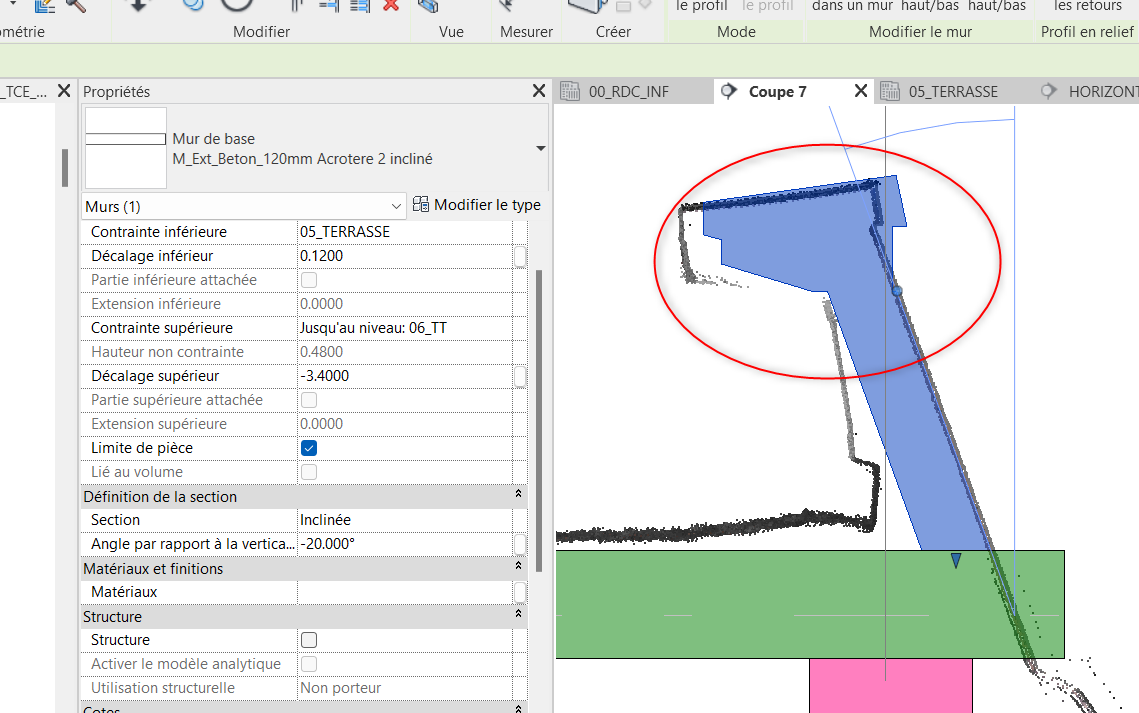The height and width of the screenshot is (713, 1139).
Task: Click small button right of the angle value
Action: [x=520, y=544]
